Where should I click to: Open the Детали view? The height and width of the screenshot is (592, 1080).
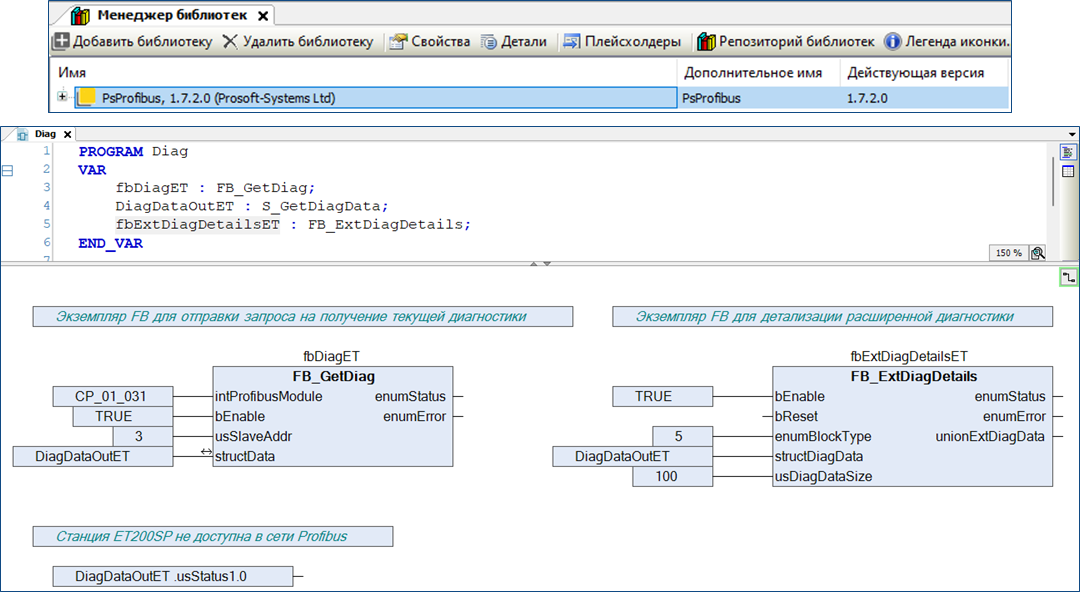514,42
